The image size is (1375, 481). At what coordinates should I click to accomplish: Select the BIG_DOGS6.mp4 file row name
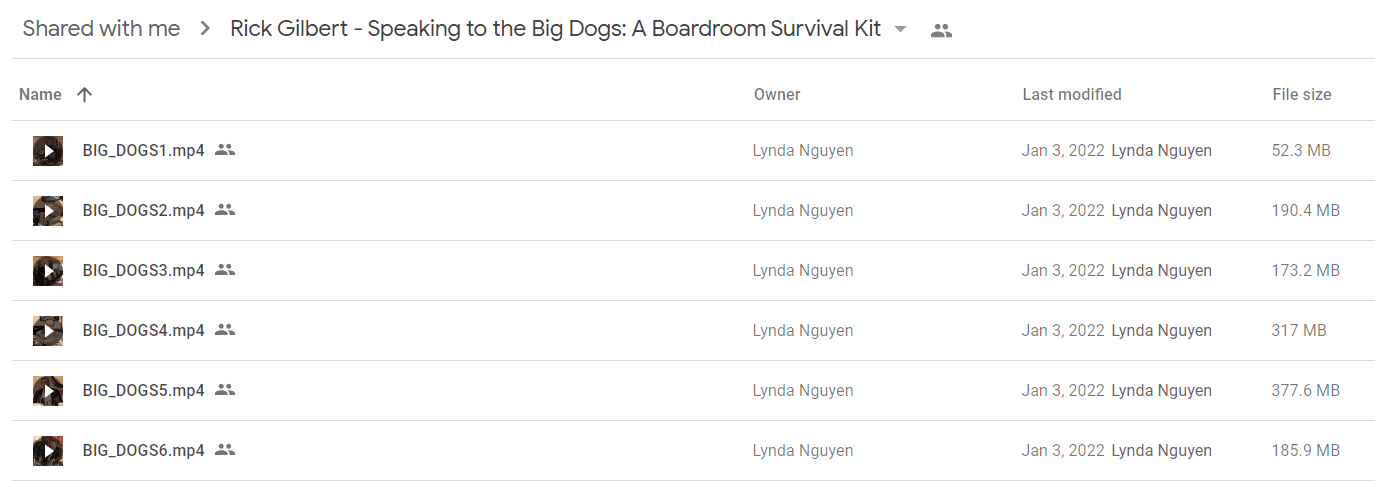click(143, 450)
